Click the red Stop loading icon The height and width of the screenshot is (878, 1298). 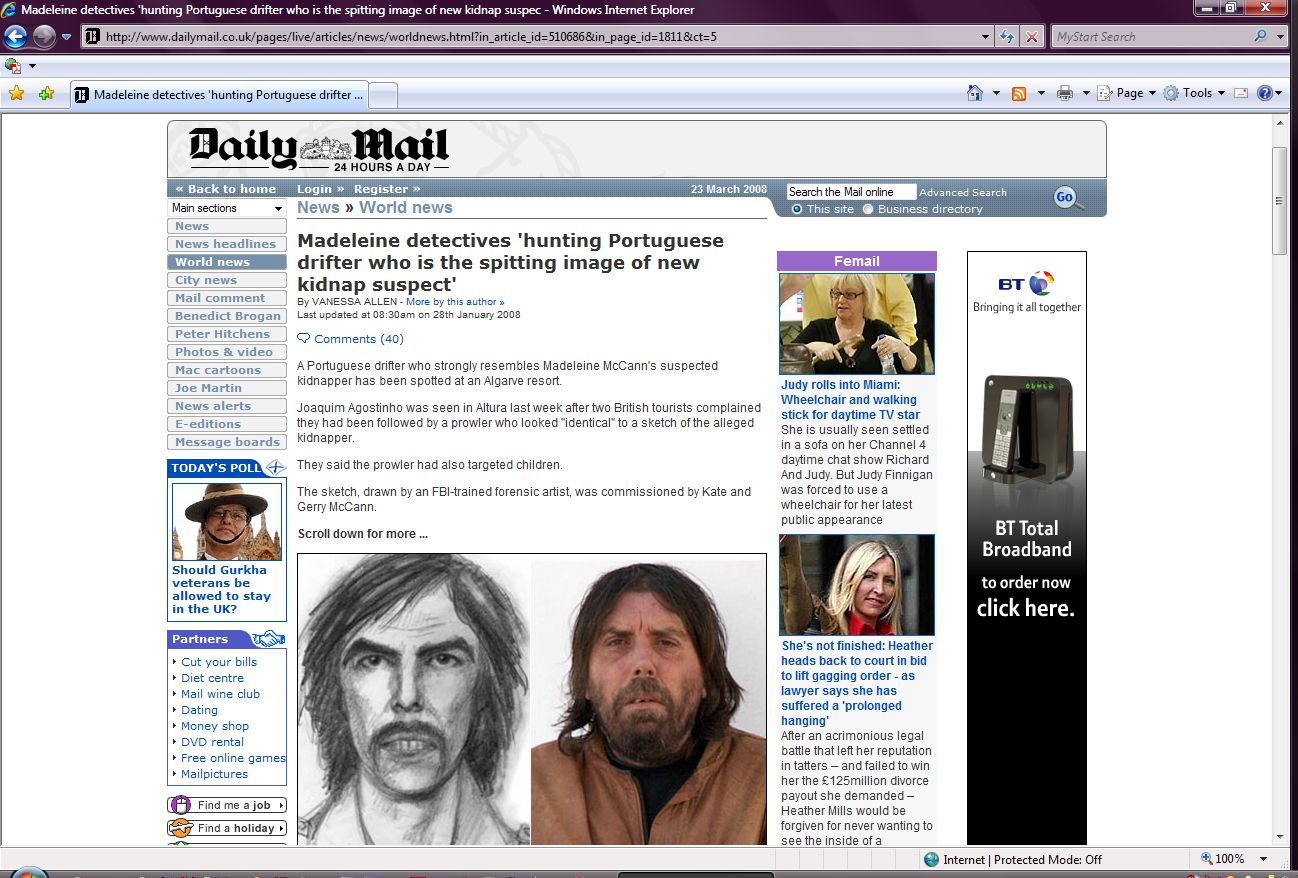[1032, 37]
